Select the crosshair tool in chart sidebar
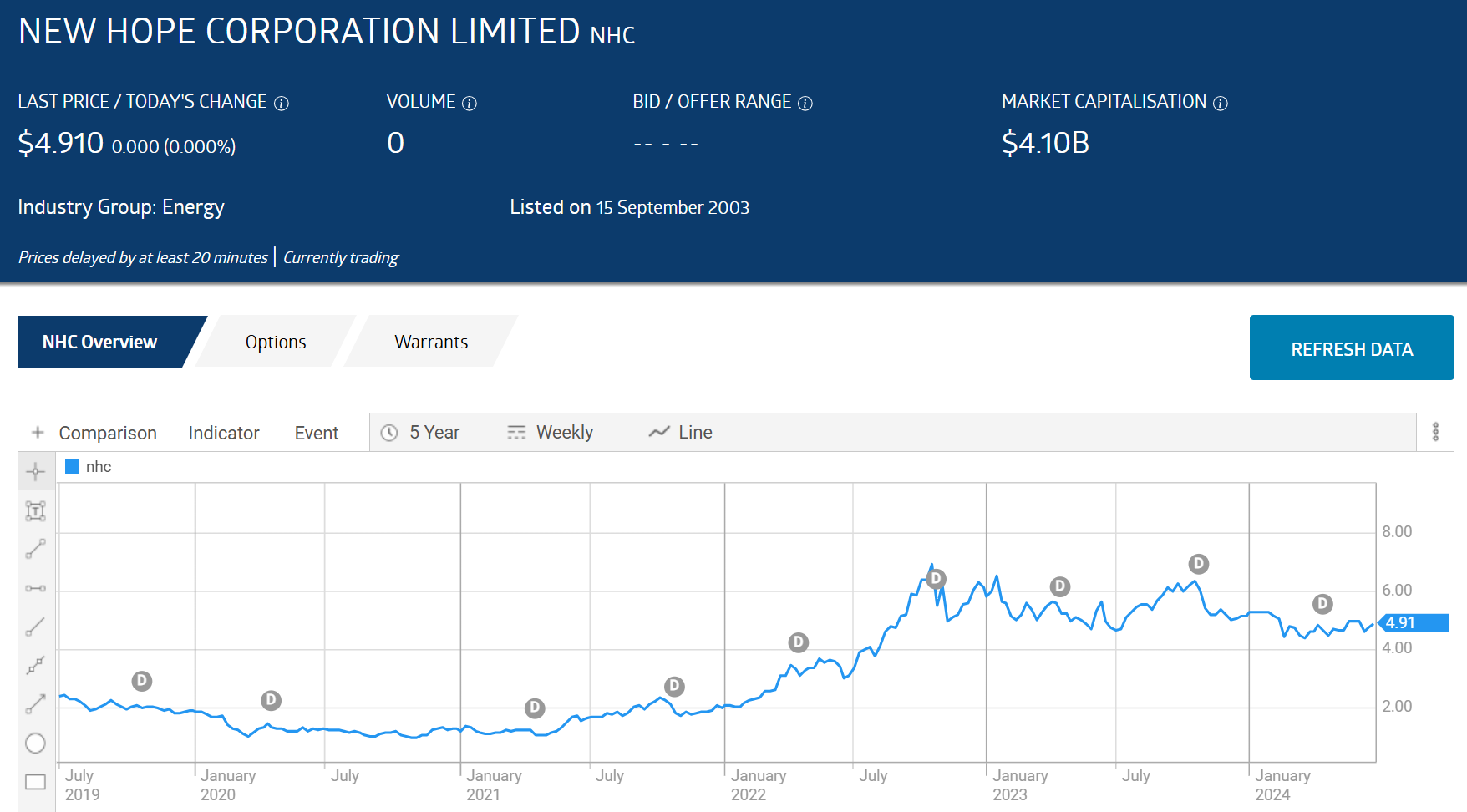This screenshot has height=812, width=1467. [x=35, y=472]
